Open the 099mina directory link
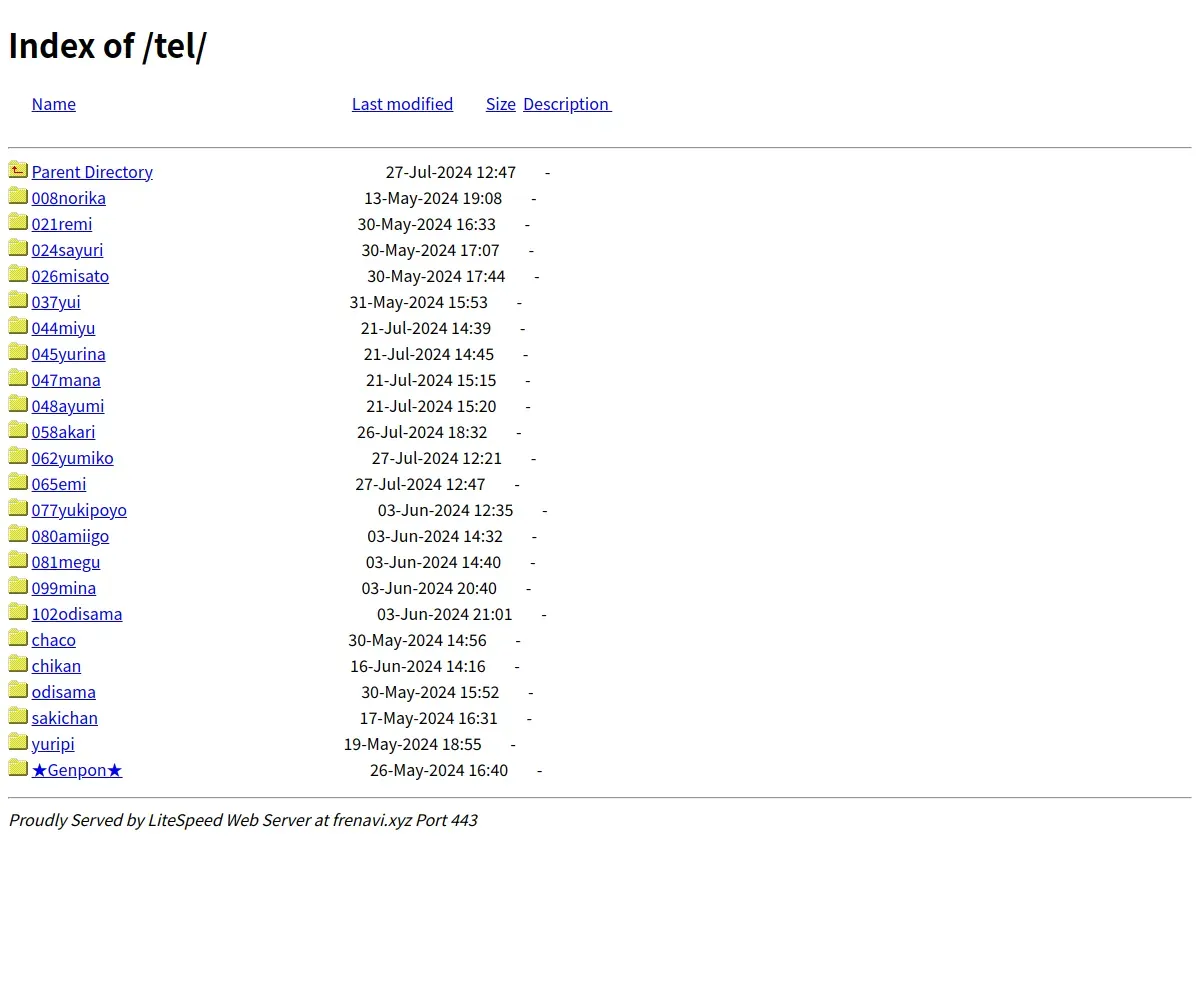Viewport: 1200px width, 1000px height. click(64, 588)
